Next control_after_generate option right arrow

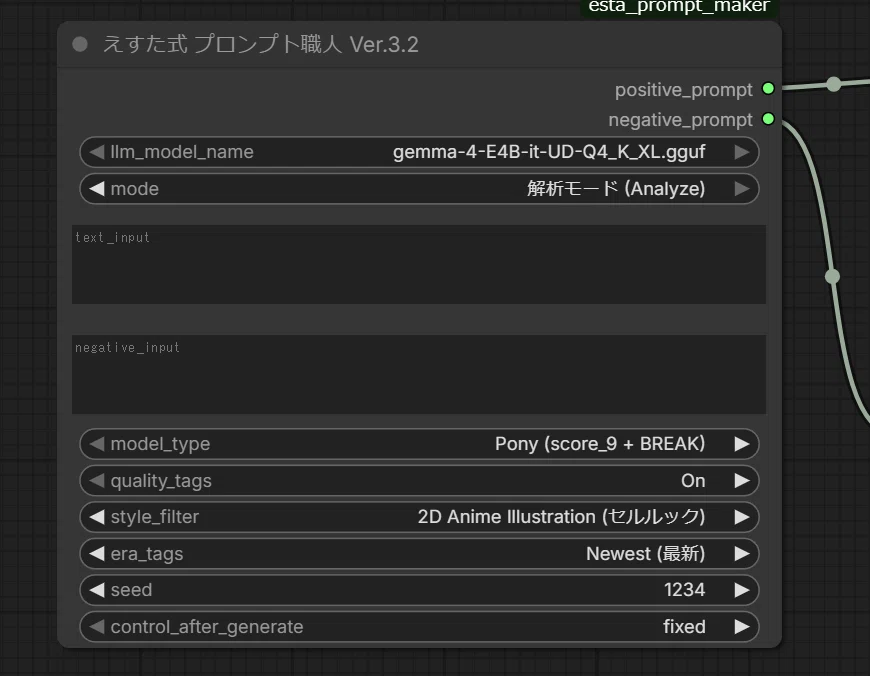(742, 627)
